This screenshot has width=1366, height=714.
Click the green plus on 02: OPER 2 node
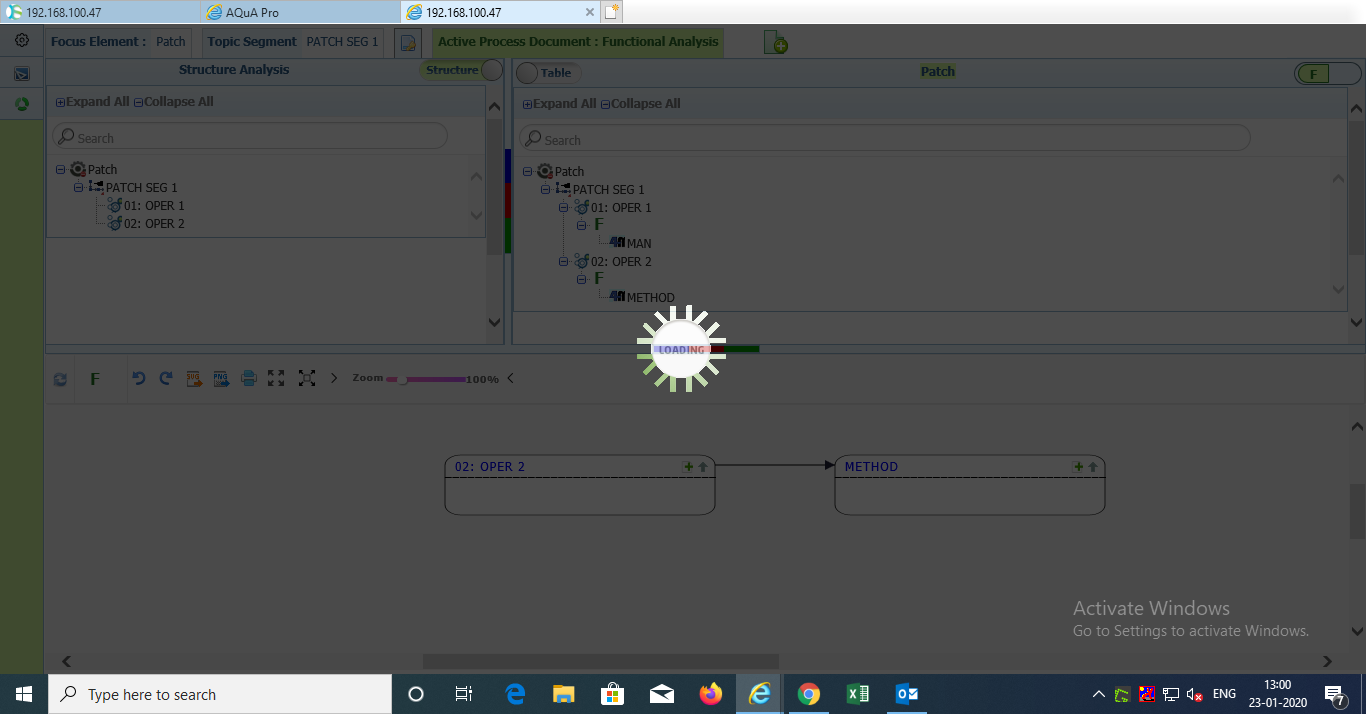pos(688,467)
